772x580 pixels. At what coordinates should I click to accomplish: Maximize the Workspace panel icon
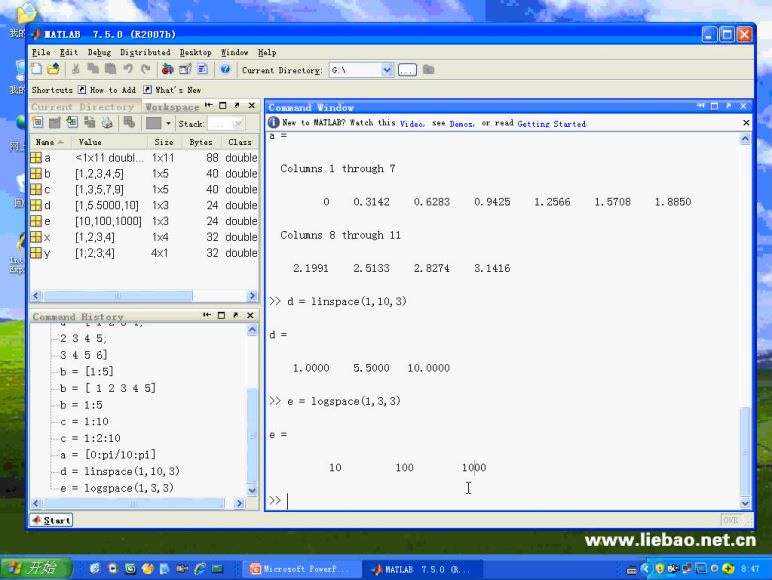click(x=223, y=105)
